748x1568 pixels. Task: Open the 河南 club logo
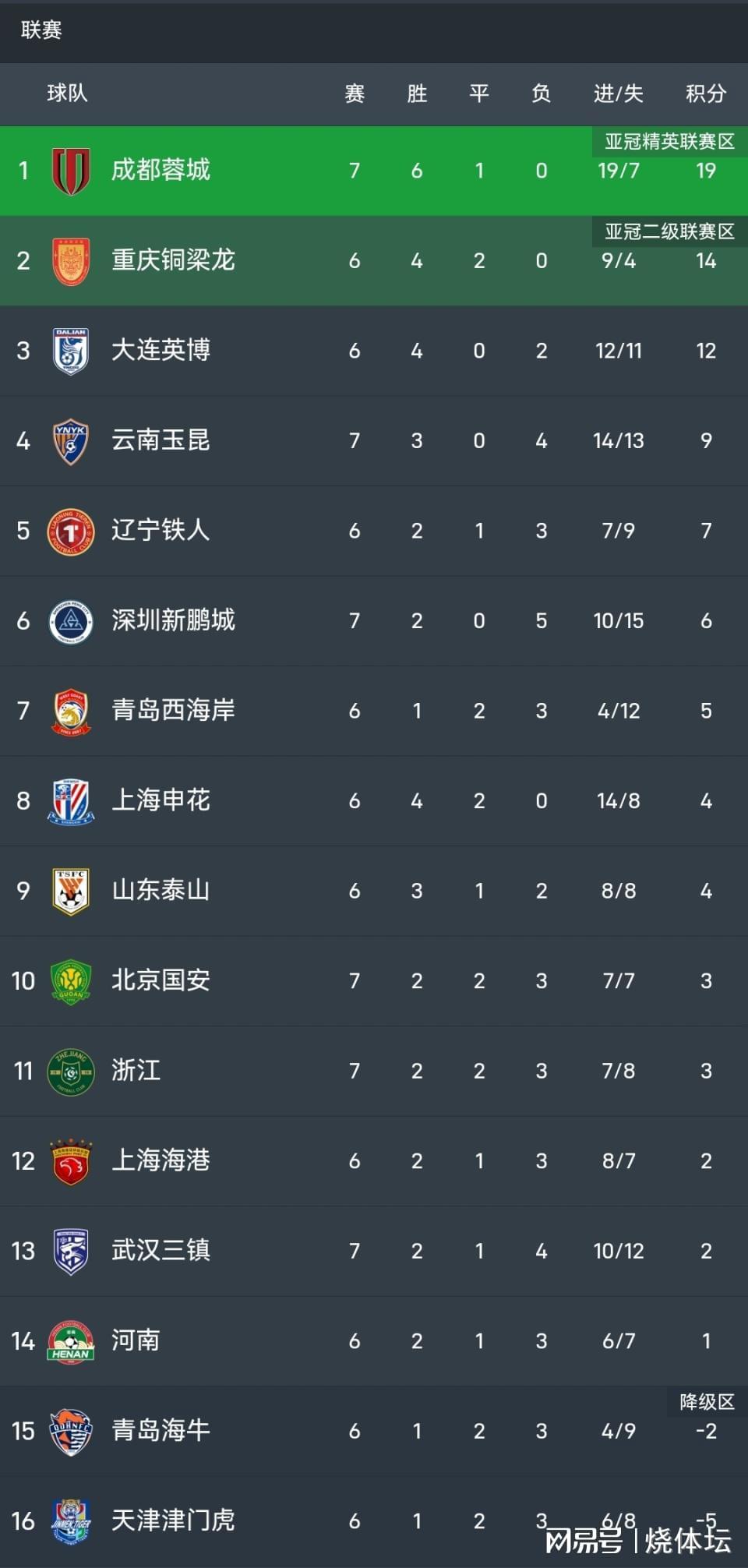(71, 1341)
